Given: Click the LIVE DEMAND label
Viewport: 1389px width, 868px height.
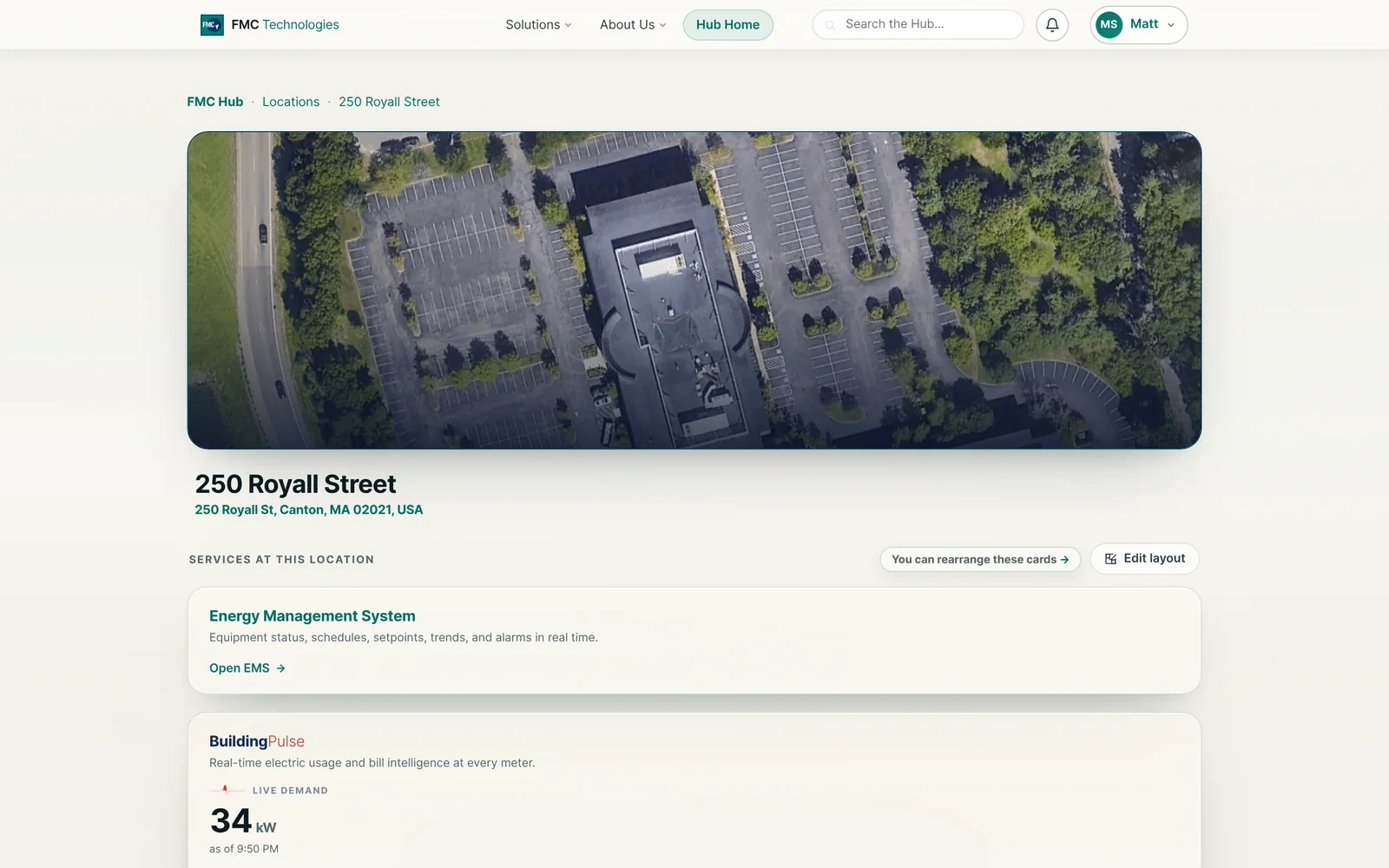Looking at the screenshot, I should point(290,791).
